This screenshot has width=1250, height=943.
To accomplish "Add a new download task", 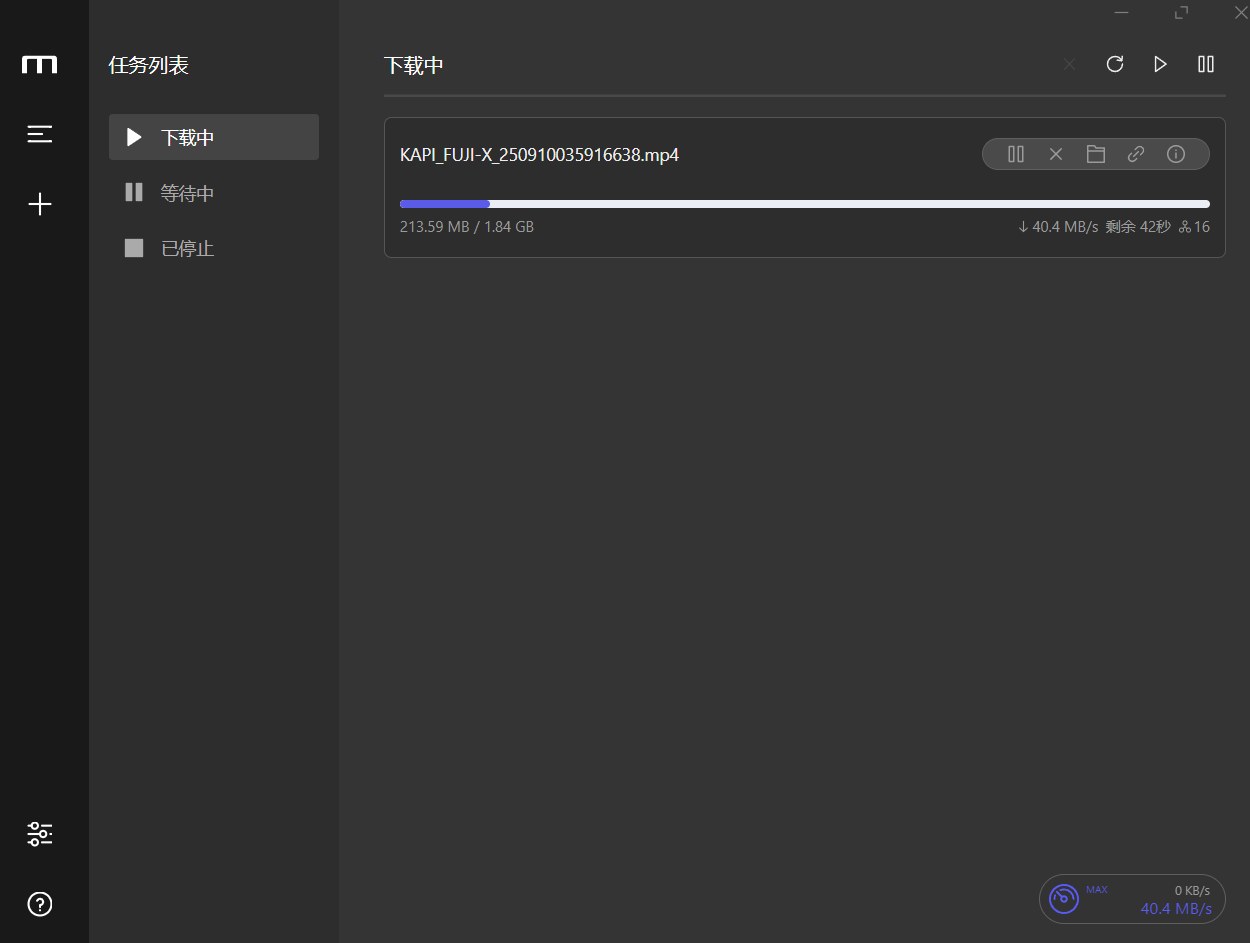I will pyautogui.click(x=40, y=205).
